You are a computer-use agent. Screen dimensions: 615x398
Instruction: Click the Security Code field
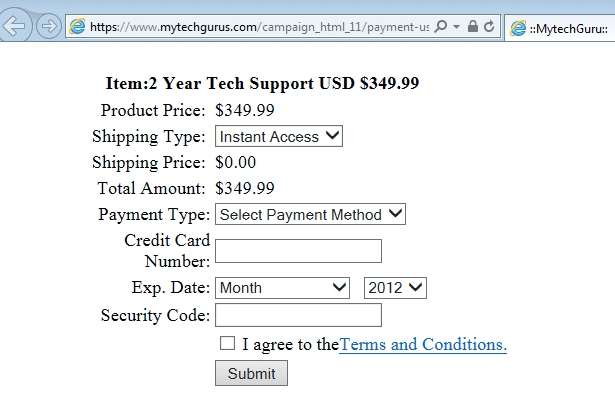tap(298, 315)
